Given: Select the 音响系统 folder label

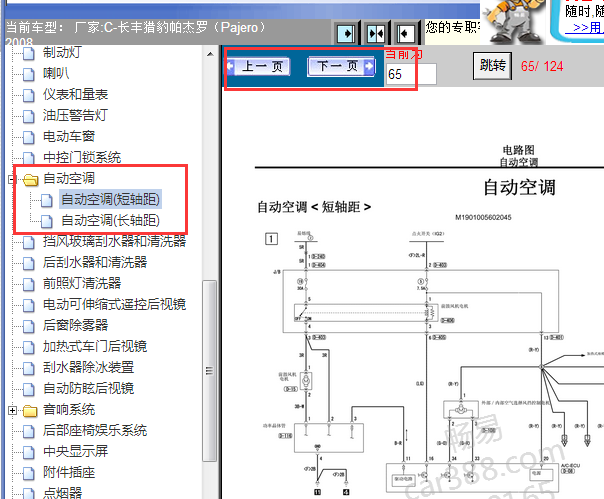Looking at the screenshot, I should [x=69, y=409].
